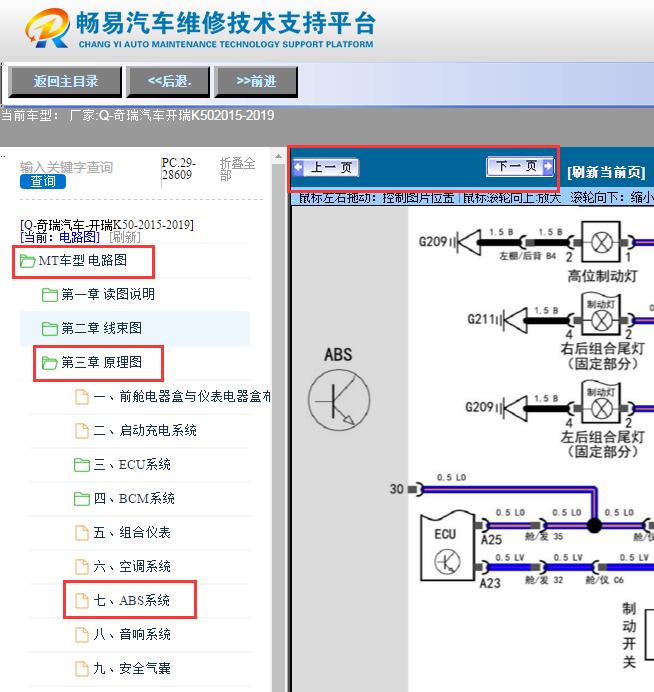Click the ABS transistor symbol in diagram
The height and width of the screenshot is (692, 654).
coord(339,400)
